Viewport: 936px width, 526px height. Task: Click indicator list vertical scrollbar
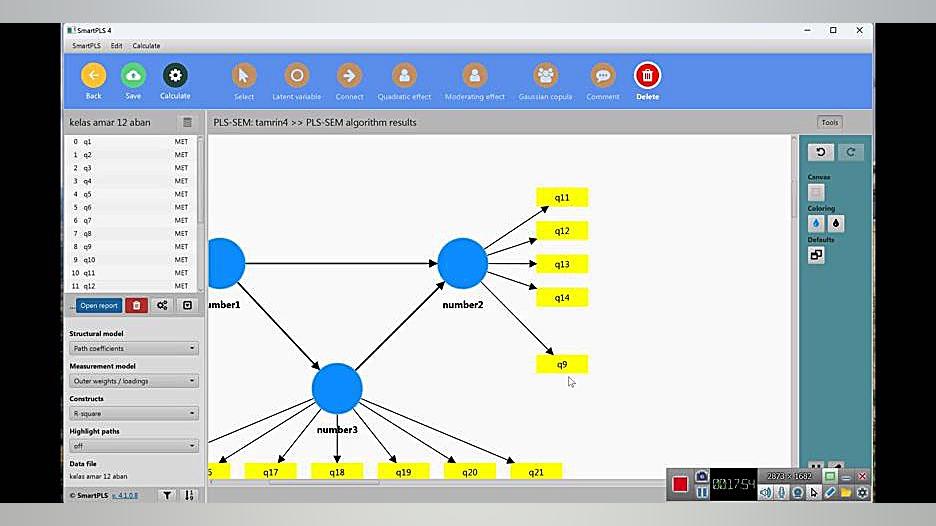tap(200, 182)
